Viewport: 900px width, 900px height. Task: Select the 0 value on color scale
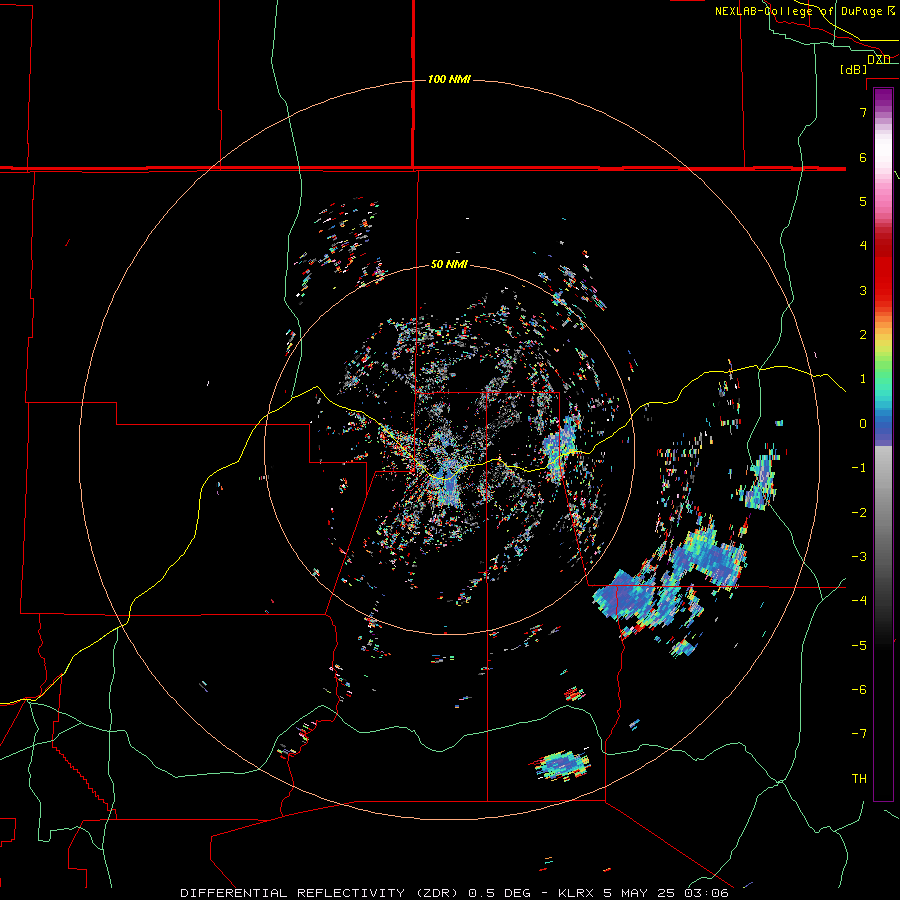(863, 424)
